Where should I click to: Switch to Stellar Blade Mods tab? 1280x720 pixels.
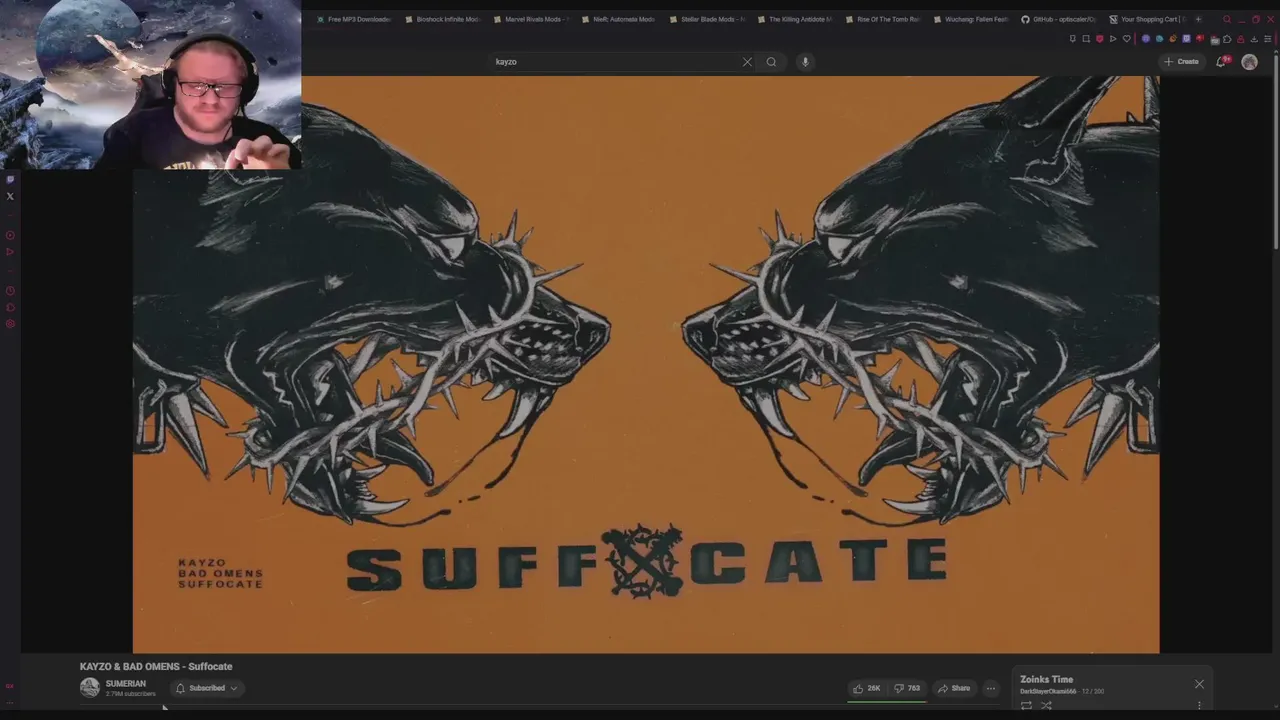(x=706, y=19)
